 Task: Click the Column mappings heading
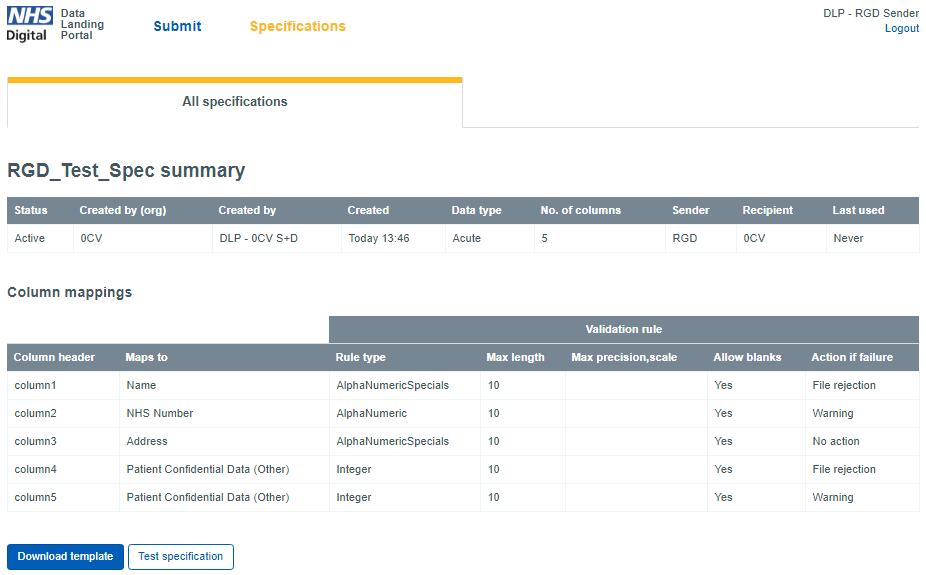point(70,292)
